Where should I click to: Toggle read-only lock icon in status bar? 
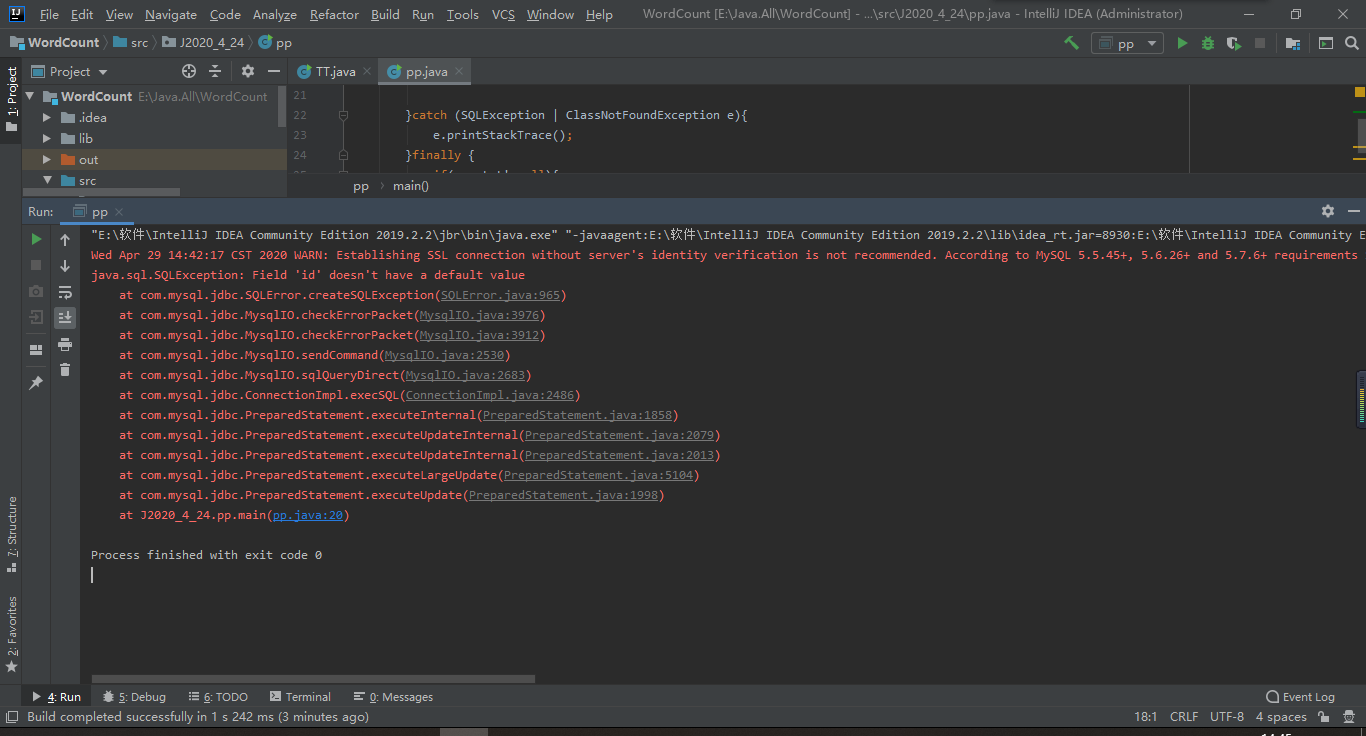(x=1323, y=716)
